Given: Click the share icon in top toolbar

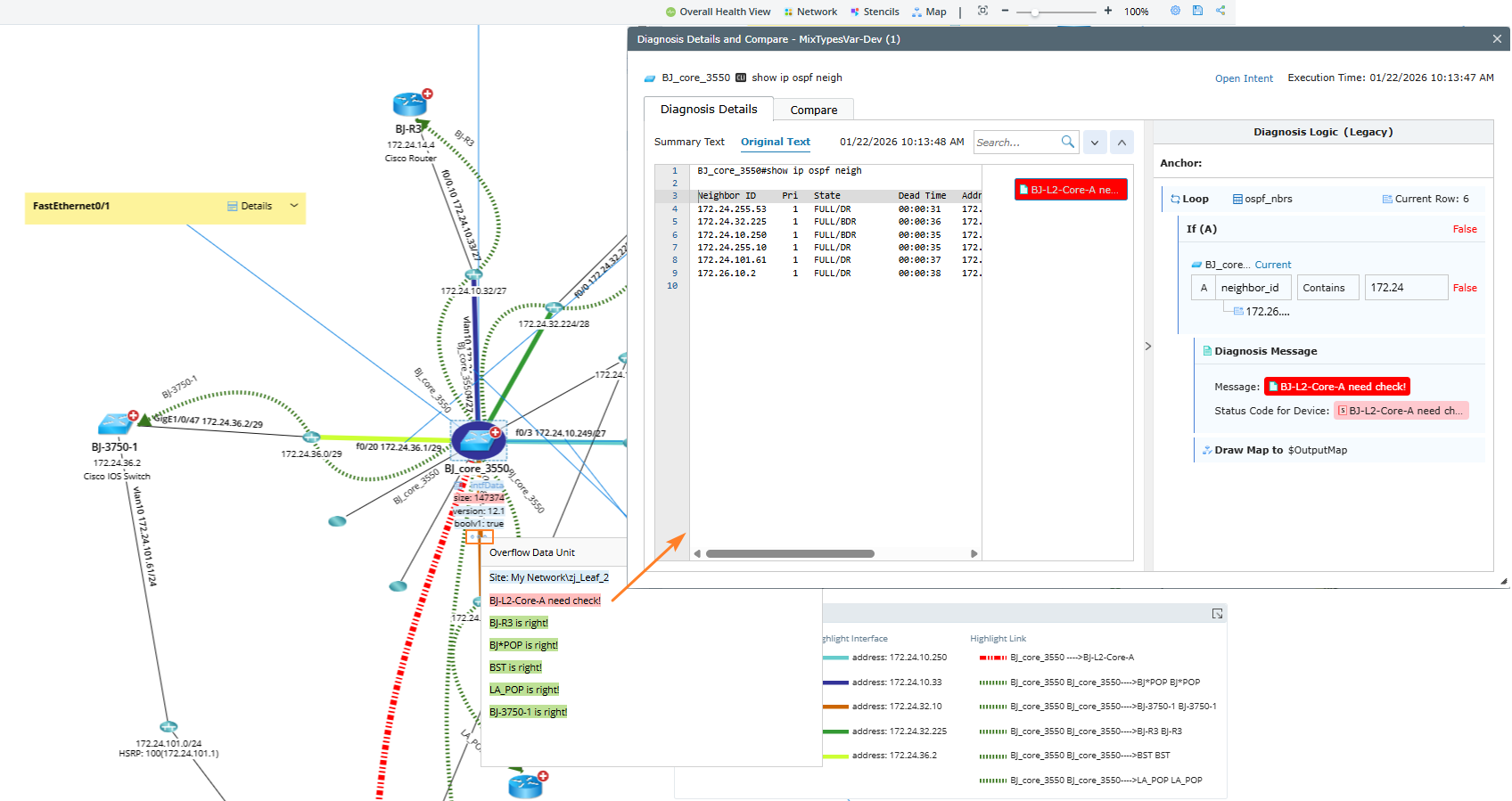Looking at the screenshot, I should click(x=1220, y=11).
